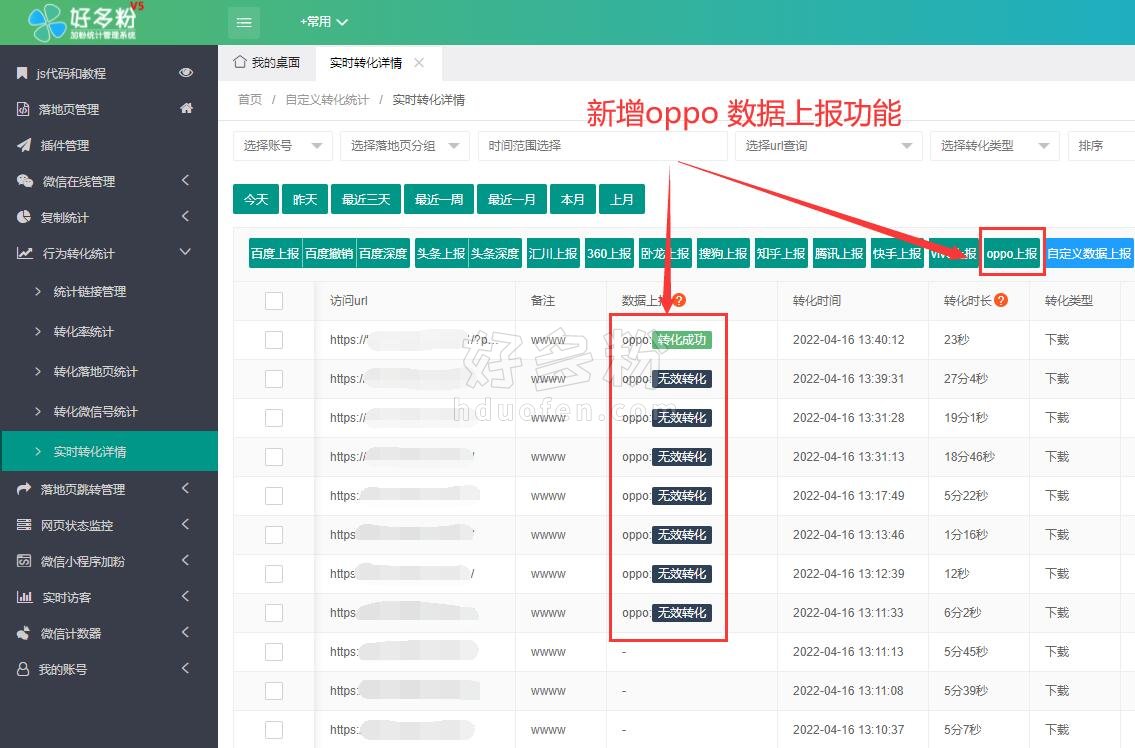Switch to the 我的桌面 tab
Image resolution: width=1135 pixels, height=748 pixels.
point(267,63)
